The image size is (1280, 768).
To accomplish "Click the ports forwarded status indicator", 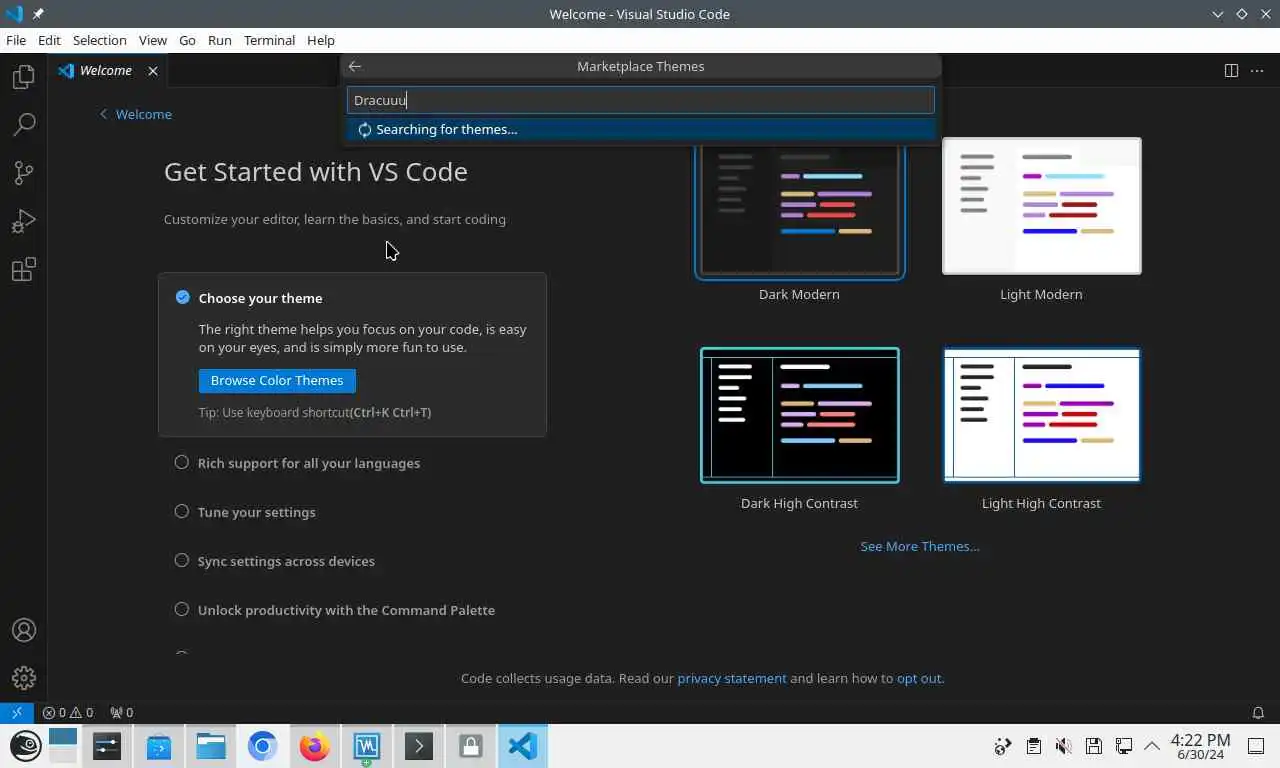I will (121, 712).
